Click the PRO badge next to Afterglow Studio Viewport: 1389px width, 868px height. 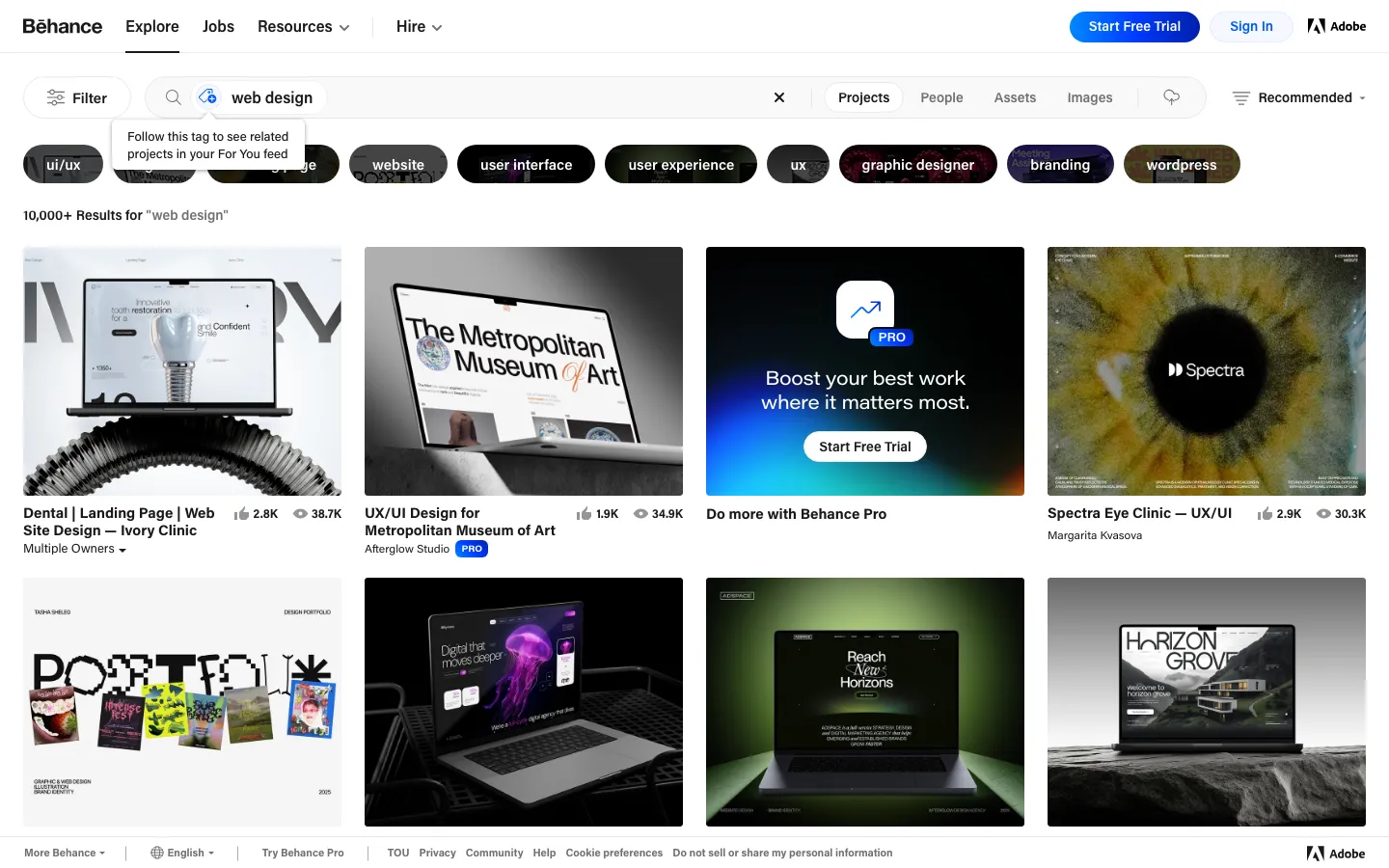click(472, 549)
